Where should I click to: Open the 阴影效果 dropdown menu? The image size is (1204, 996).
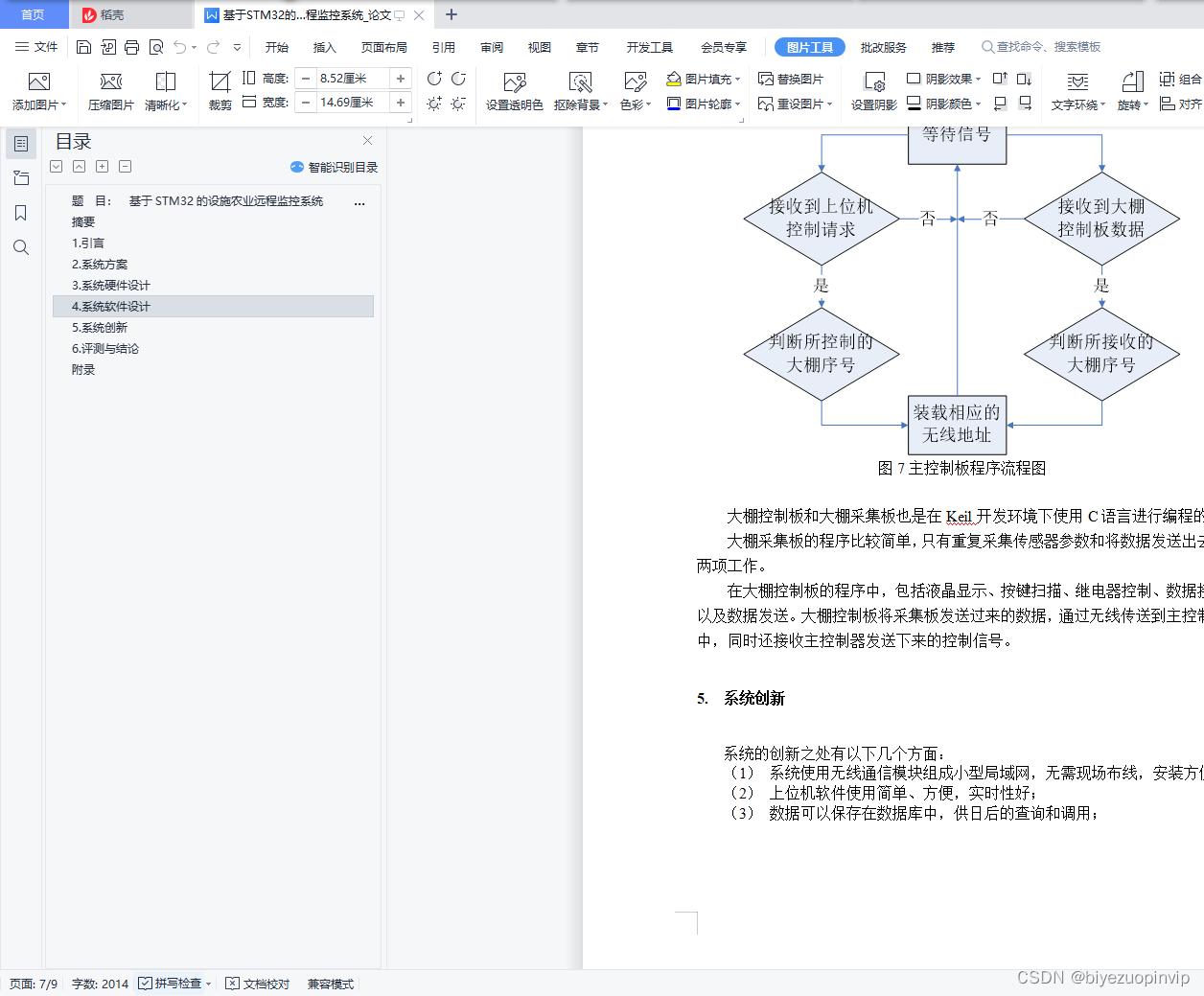tap(942, 79)
